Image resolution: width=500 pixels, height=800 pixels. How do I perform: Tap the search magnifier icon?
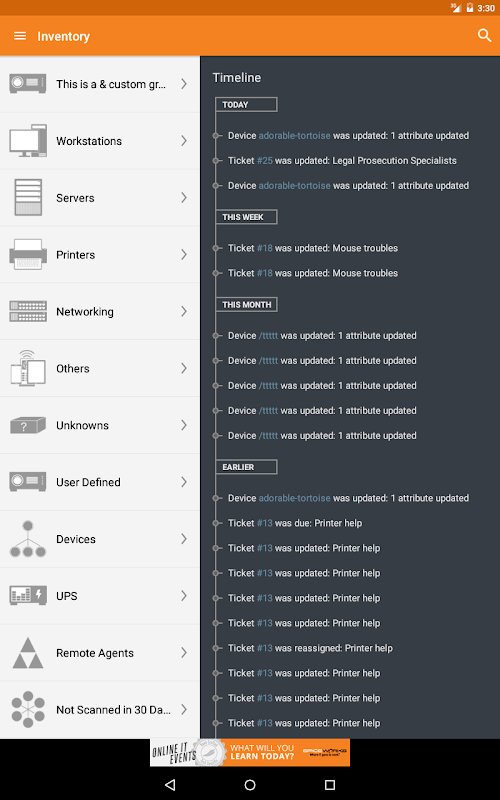pyautogui.click(x=484, y=35)
